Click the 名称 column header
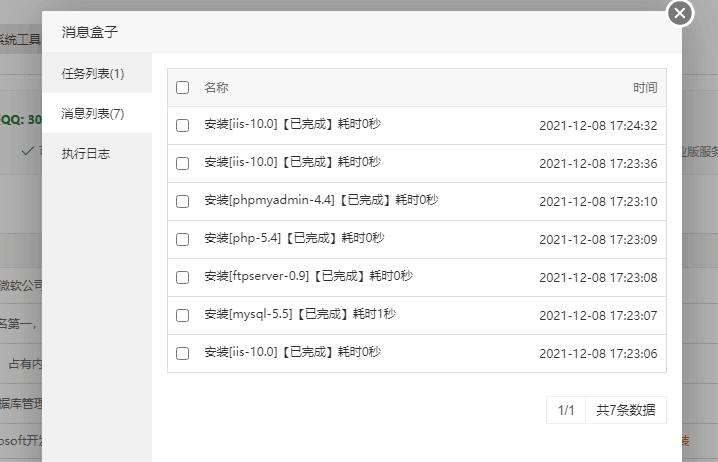 pos(216,87)
